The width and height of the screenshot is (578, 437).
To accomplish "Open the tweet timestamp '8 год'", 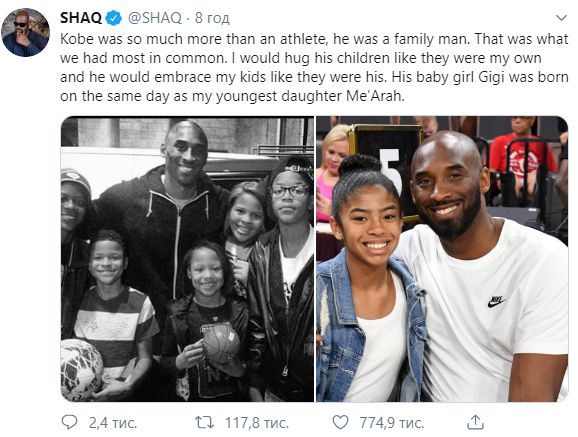I will coord(212,17).
